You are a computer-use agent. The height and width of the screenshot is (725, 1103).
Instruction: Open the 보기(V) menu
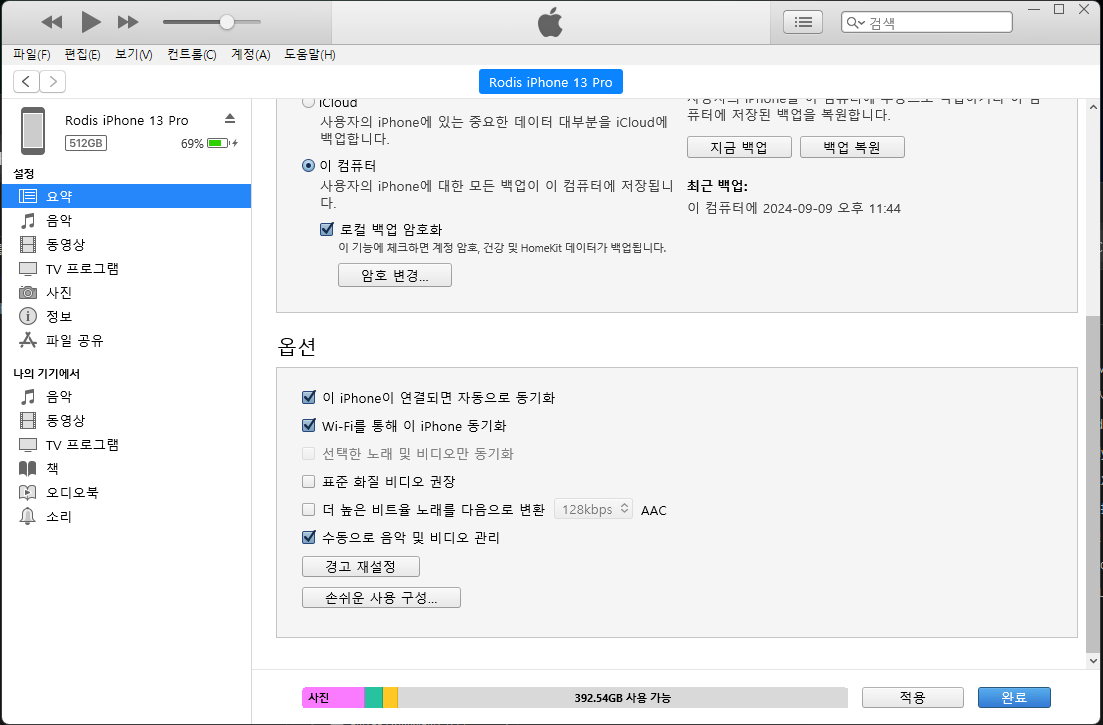pyautogui.click(x=134, y=54)
